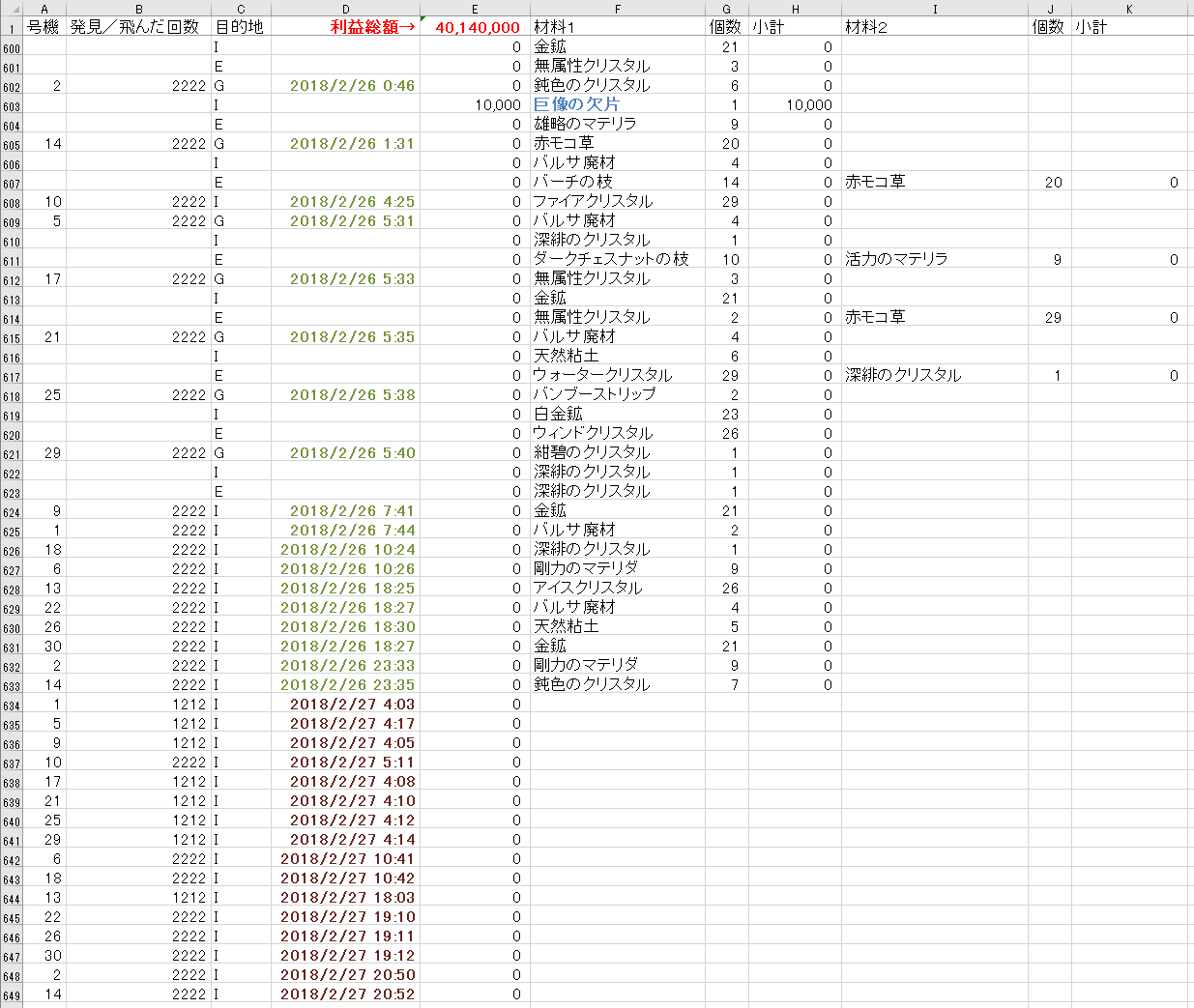This screenshot has width=1194, height=1008.
Task: Select the 2018/2/27 20:52 date cell
Action: 347,994
